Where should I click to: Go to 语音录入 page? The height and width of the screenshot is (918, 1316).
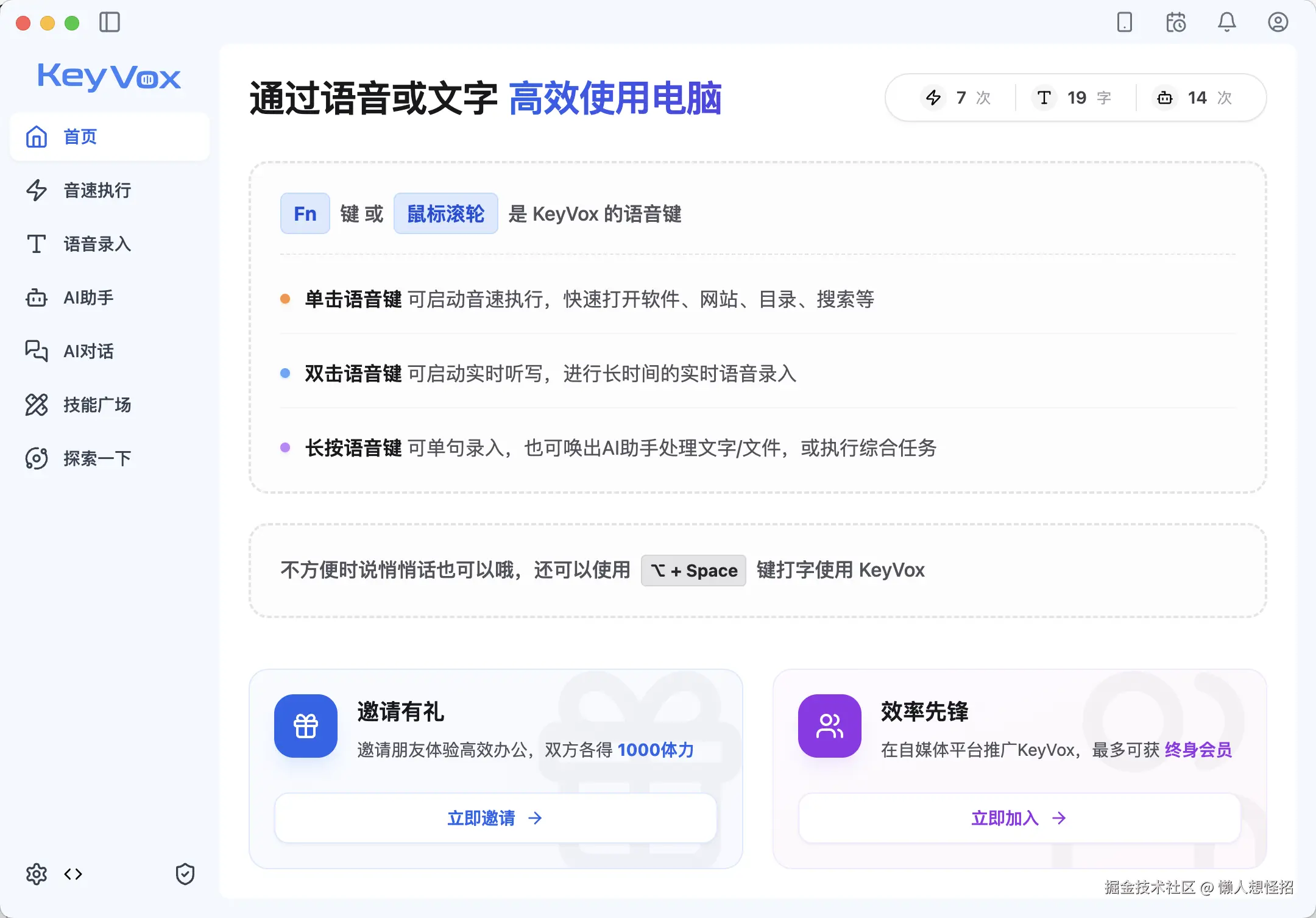pyautogui.click(x=97, y=244)
